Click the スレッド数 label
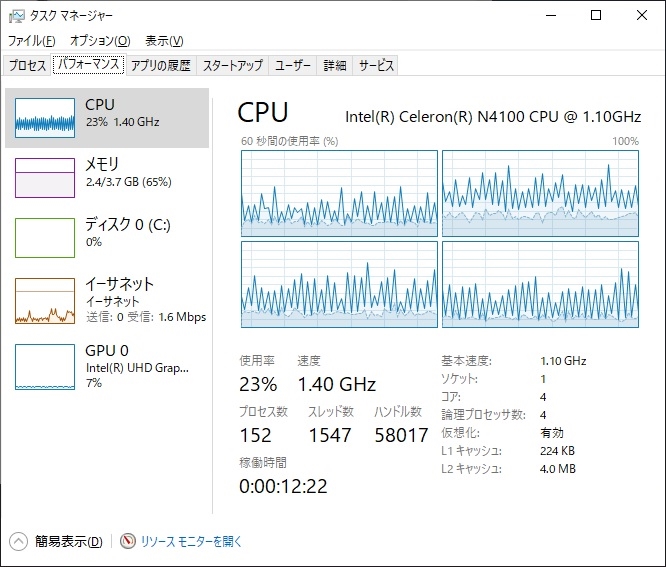This screenshot has width=666, height=567. (331, 412)
